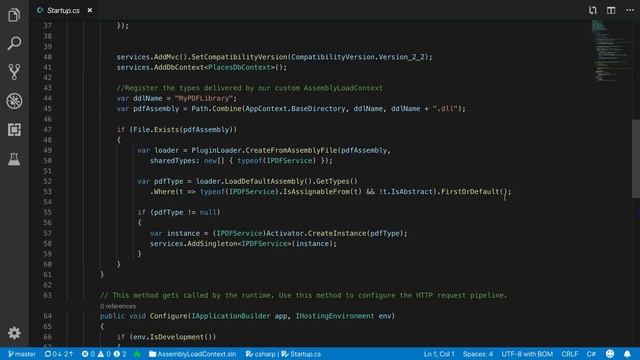The height and width of the screenshot is (360, 640).
Task: Click the Configure method name on line 64
Action: (168, 316)
